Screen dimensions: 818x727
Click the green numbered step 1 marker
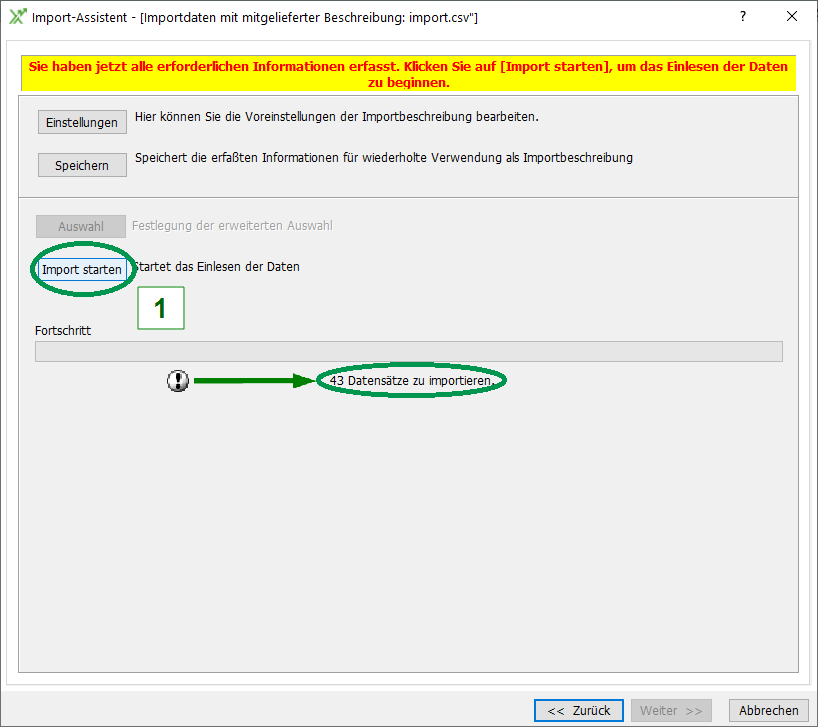(x=160, y=308)
